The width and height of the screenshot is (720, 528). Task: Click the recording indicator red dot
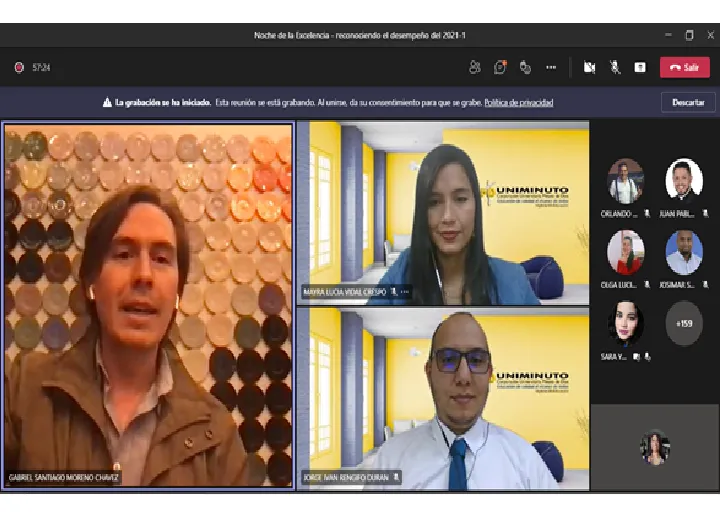tap(19, 67)
